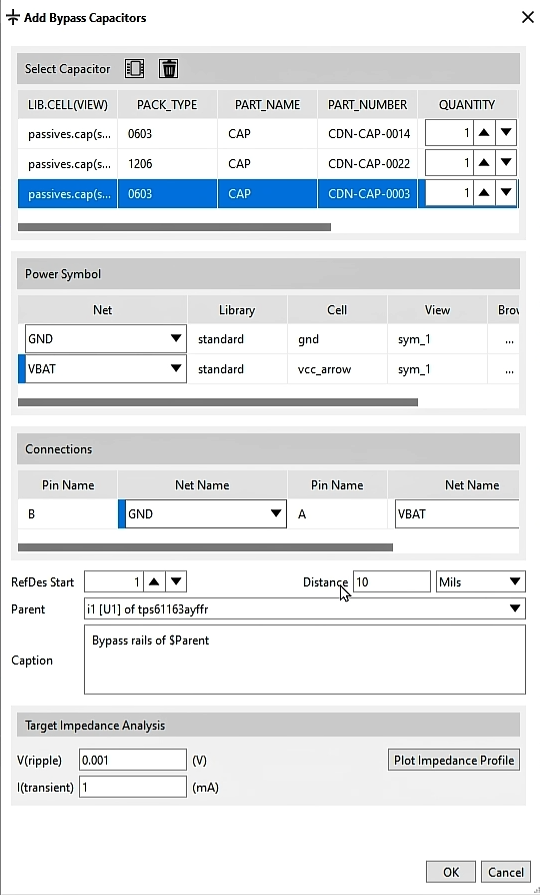The image size is (540, 895).
Task: Click pin name B cell in Connections
Action: pyautogui.click(x=67, y=514)
